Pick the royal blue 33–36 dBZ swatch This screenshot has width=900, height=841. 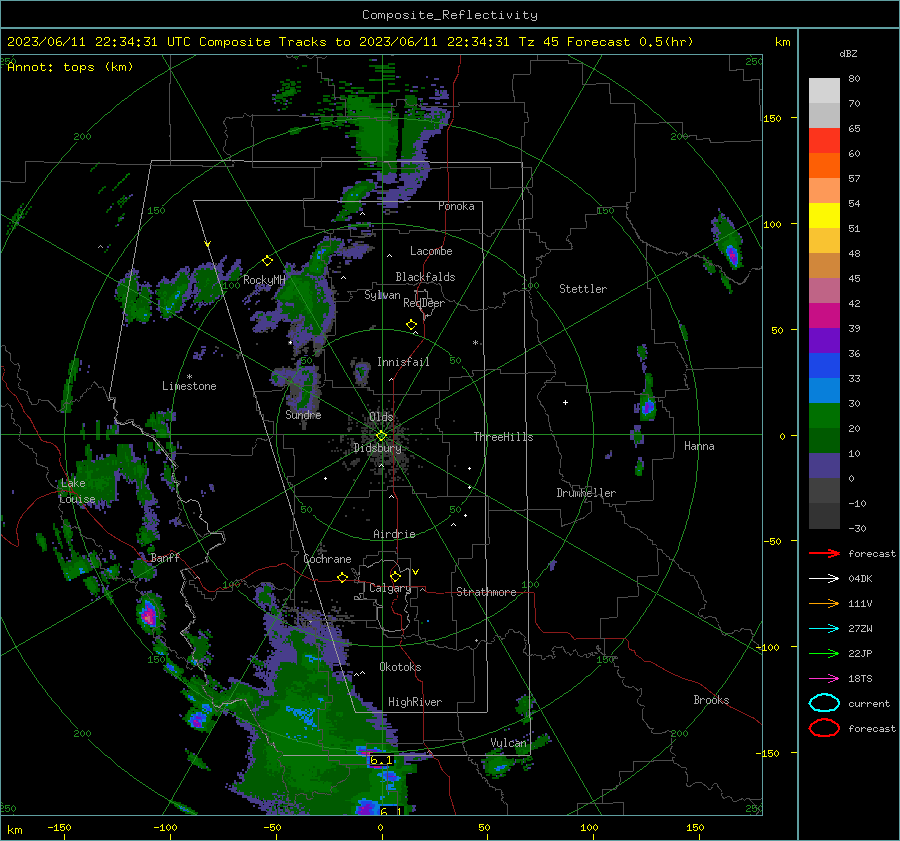point(824,365)
